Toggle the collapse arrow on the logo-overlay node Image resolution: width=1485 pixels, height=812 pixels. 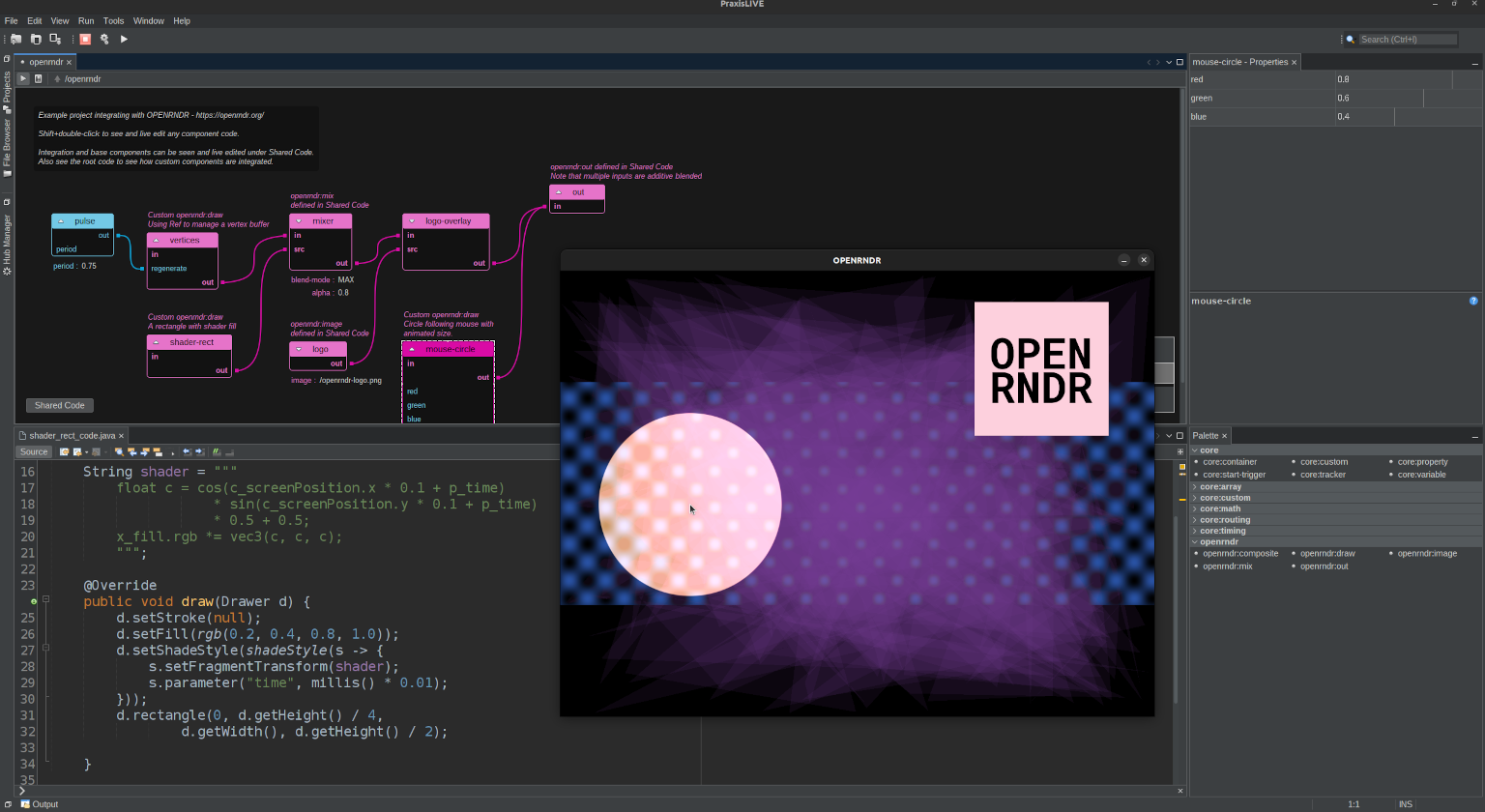point(412,221)
